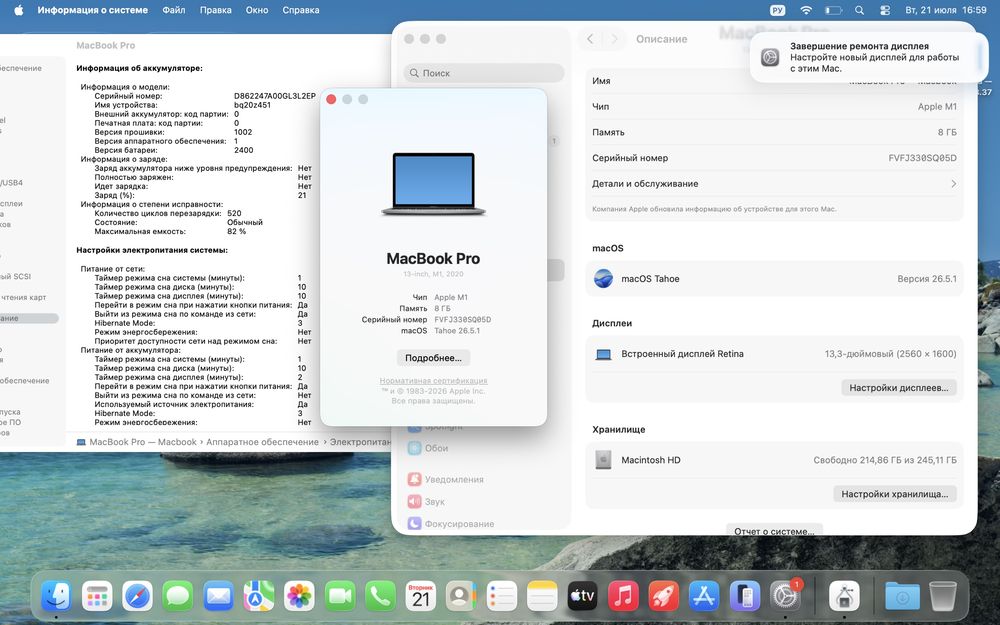
Task: Click the Поиск field in Settings
Action: [x=484, y=73]
